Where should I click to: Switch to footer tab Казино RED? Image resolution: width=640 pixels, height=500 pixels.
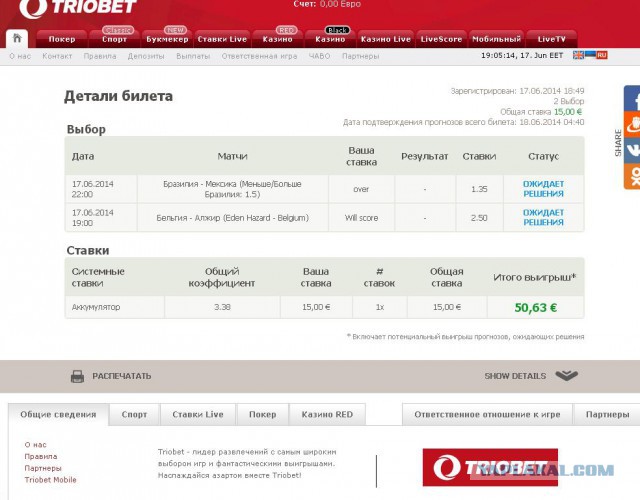328,414
